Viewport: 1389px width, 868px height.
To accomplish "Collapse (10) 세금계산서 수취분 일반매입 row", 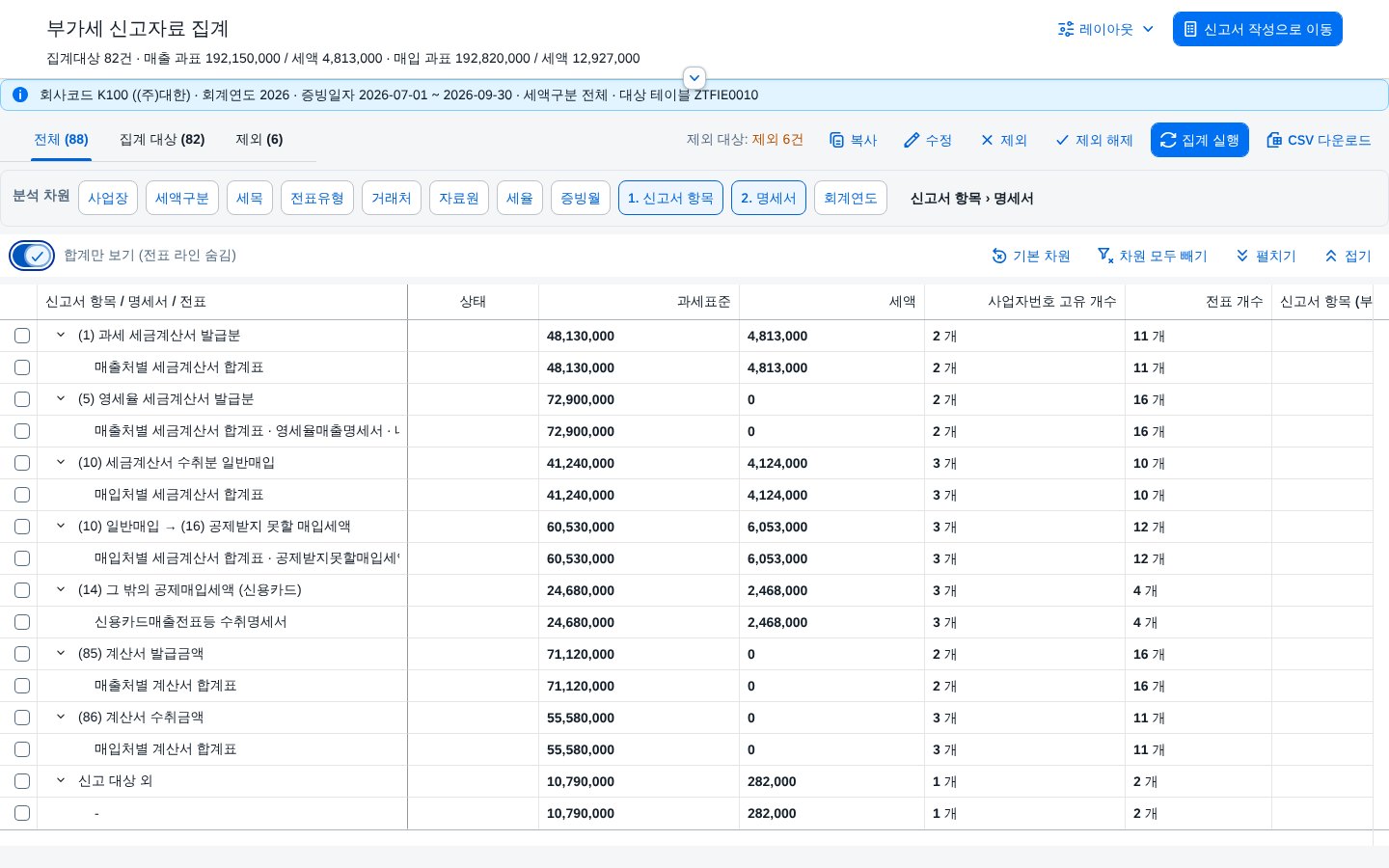I will 61,462.
